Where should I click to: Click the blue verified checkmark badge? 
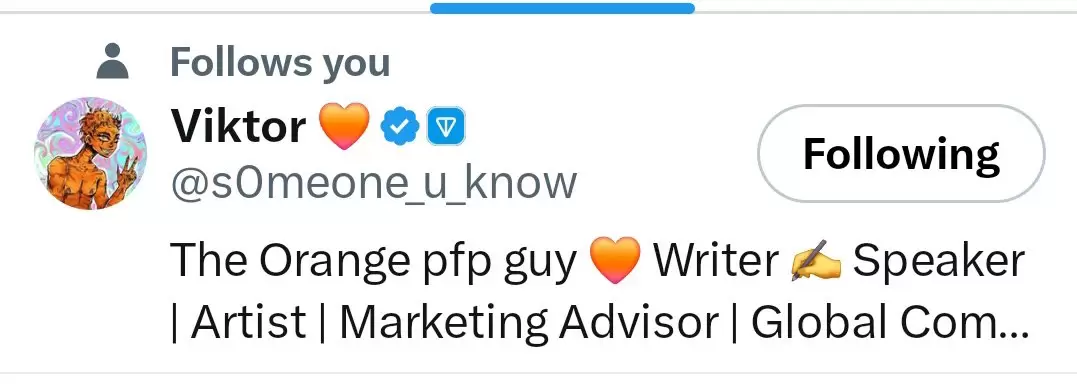pyautogui.click(x=400, y=127)
